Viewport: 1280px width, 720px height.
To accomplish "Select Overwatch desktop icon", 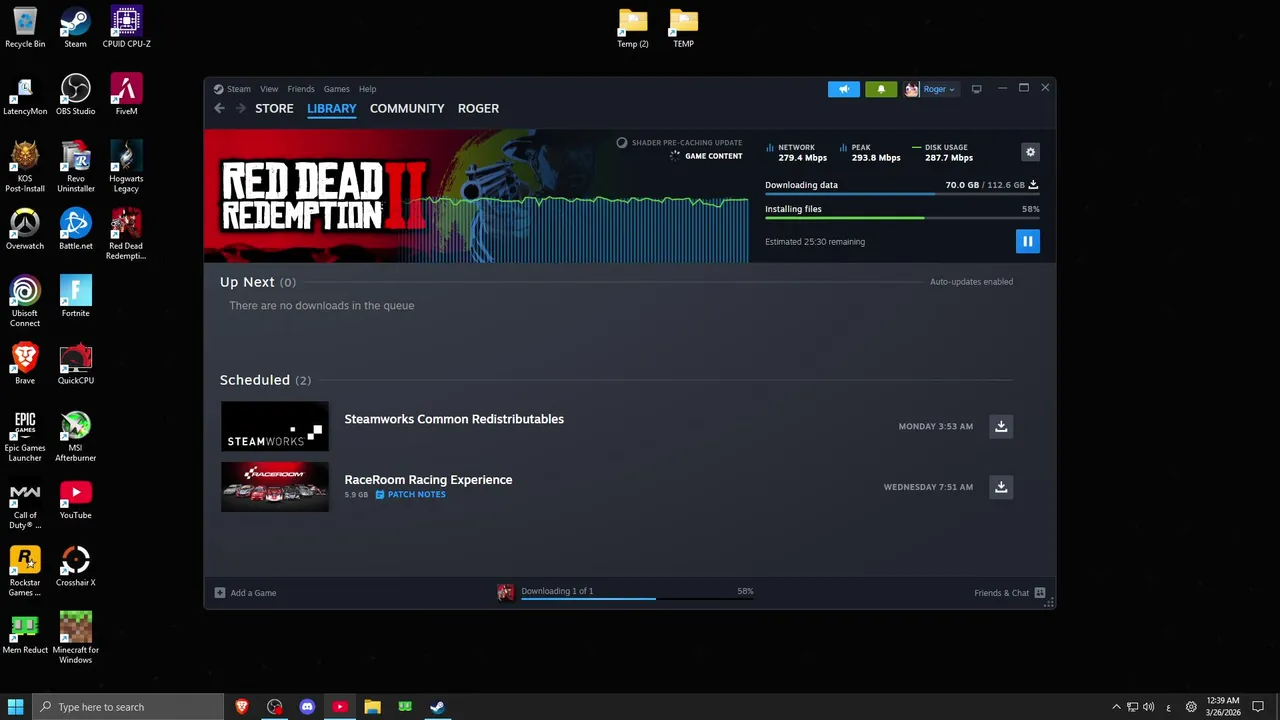I will tap(25, 230).
